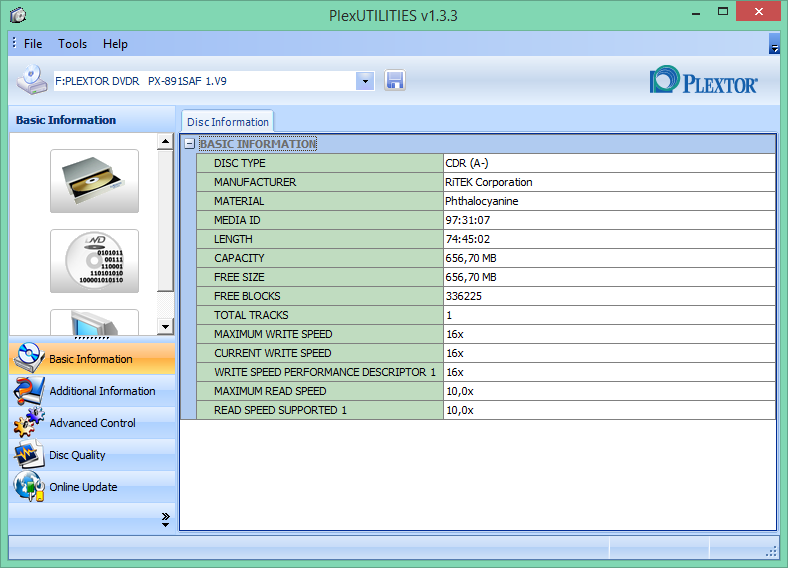The width and height of the screenshot is (788, 568).
Task: Click the menu bar drag handle grip
Action: click(14, 43)
